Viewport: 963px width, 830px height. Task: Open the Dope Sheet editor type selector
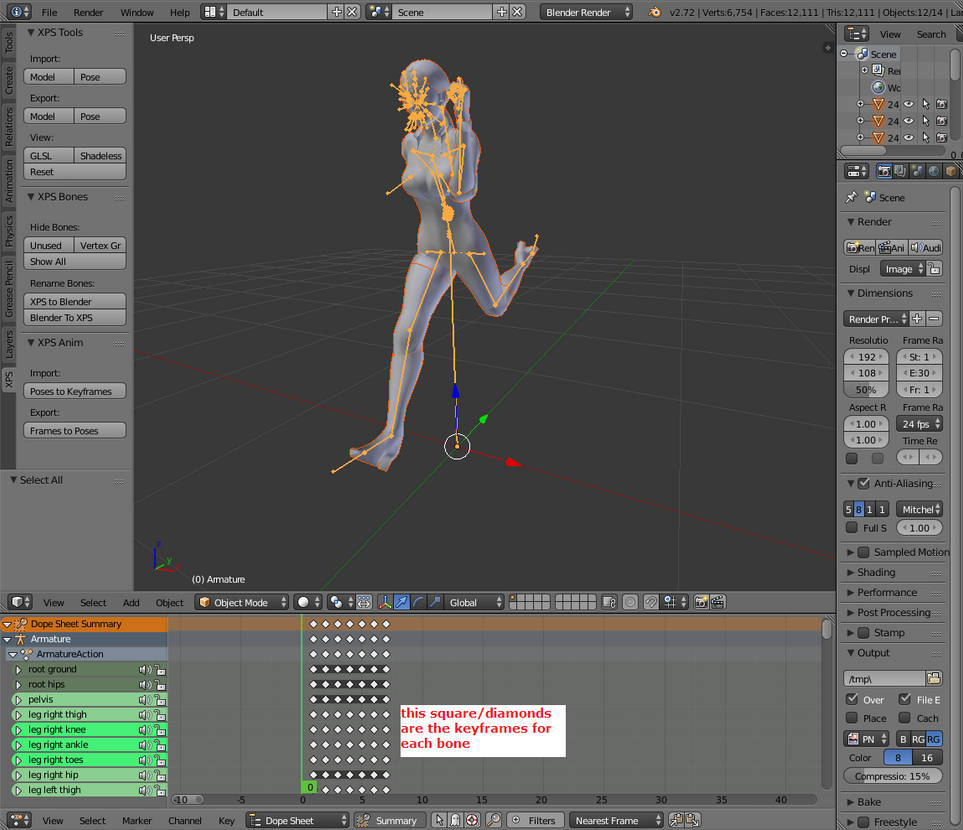20,820
